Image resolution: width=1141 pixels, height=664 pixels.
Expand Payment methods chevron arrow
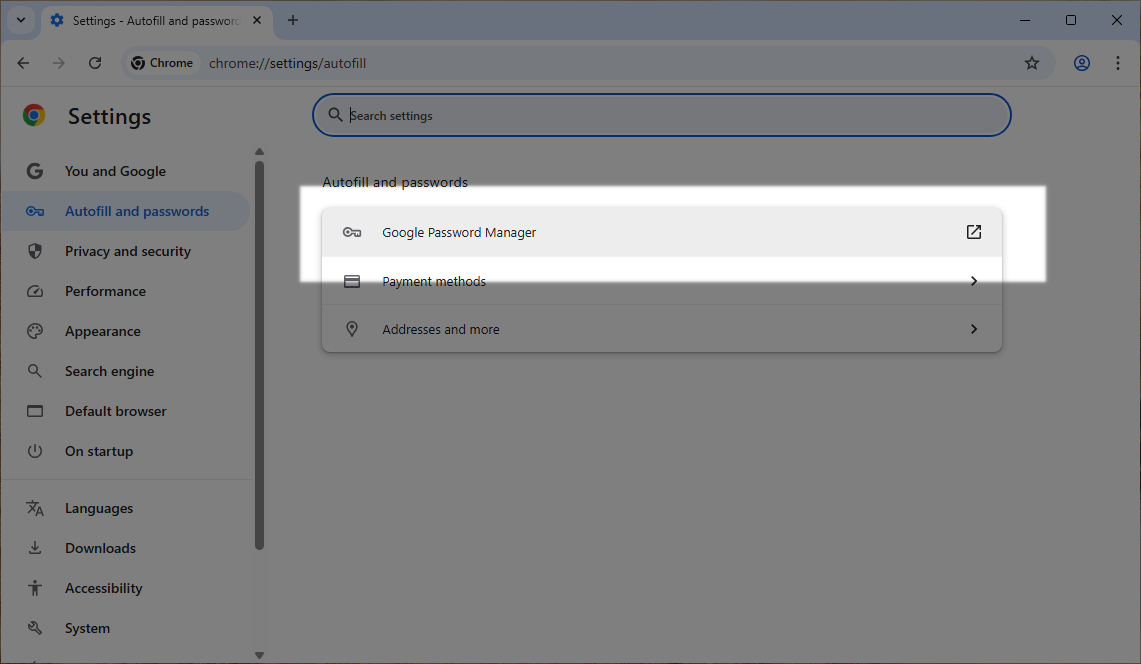click(x=974, y=281)
